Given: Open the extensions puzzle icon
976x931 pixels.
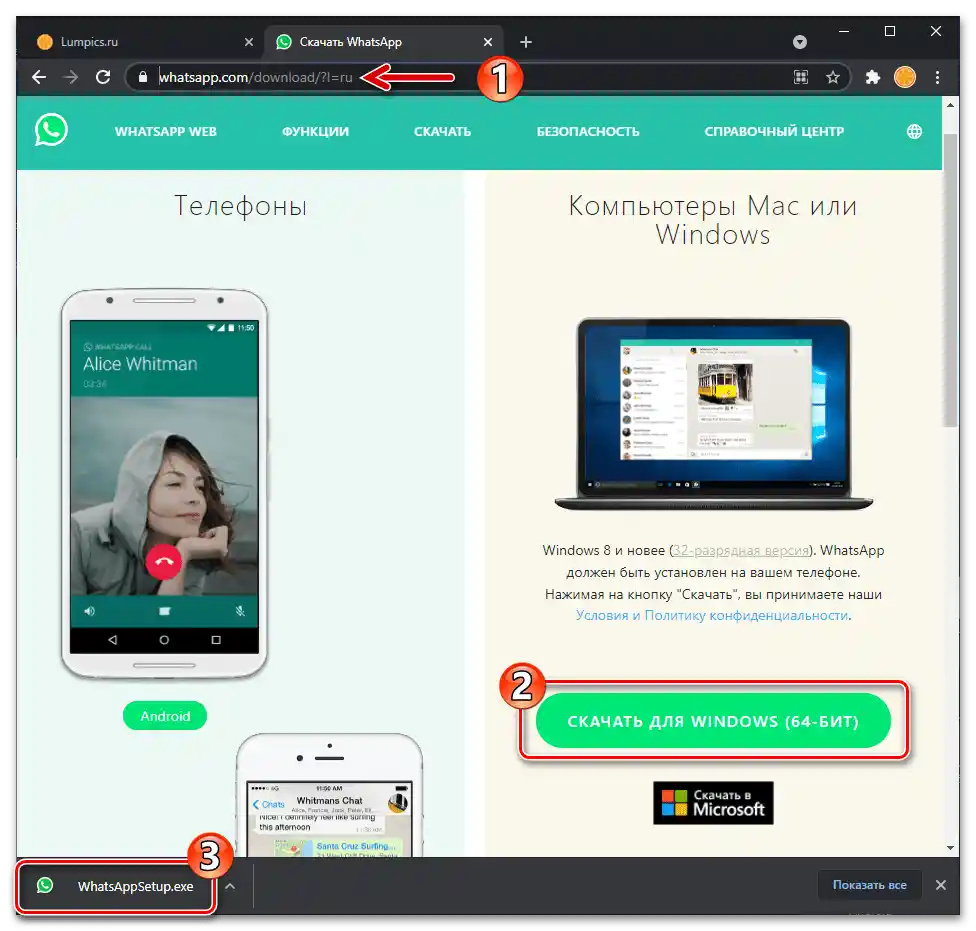Looking at the screenshot, I should coord(873,77).
